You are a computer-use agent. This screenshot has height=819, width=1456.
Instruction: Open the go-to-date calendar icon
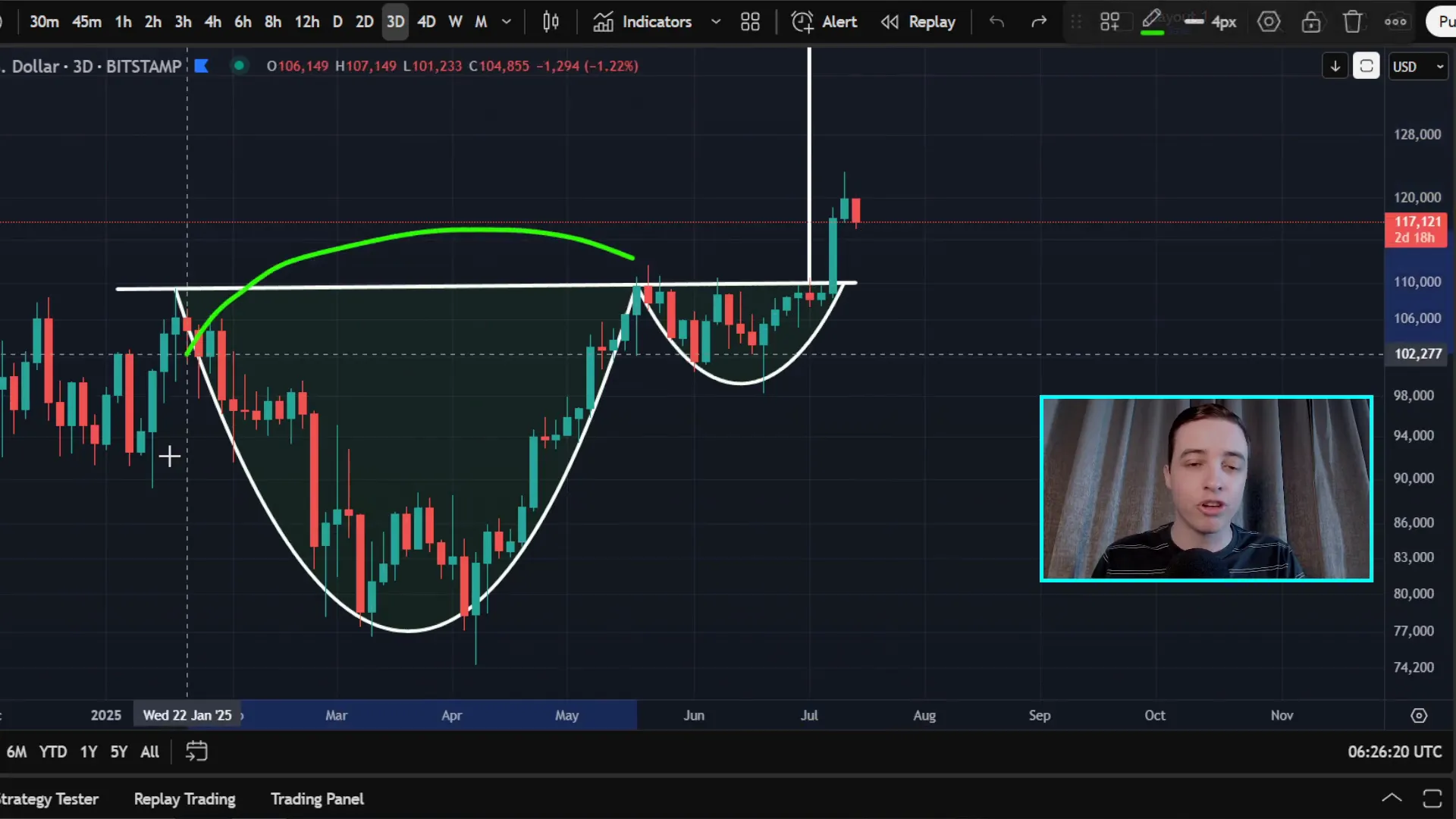[x=196, y=752]
